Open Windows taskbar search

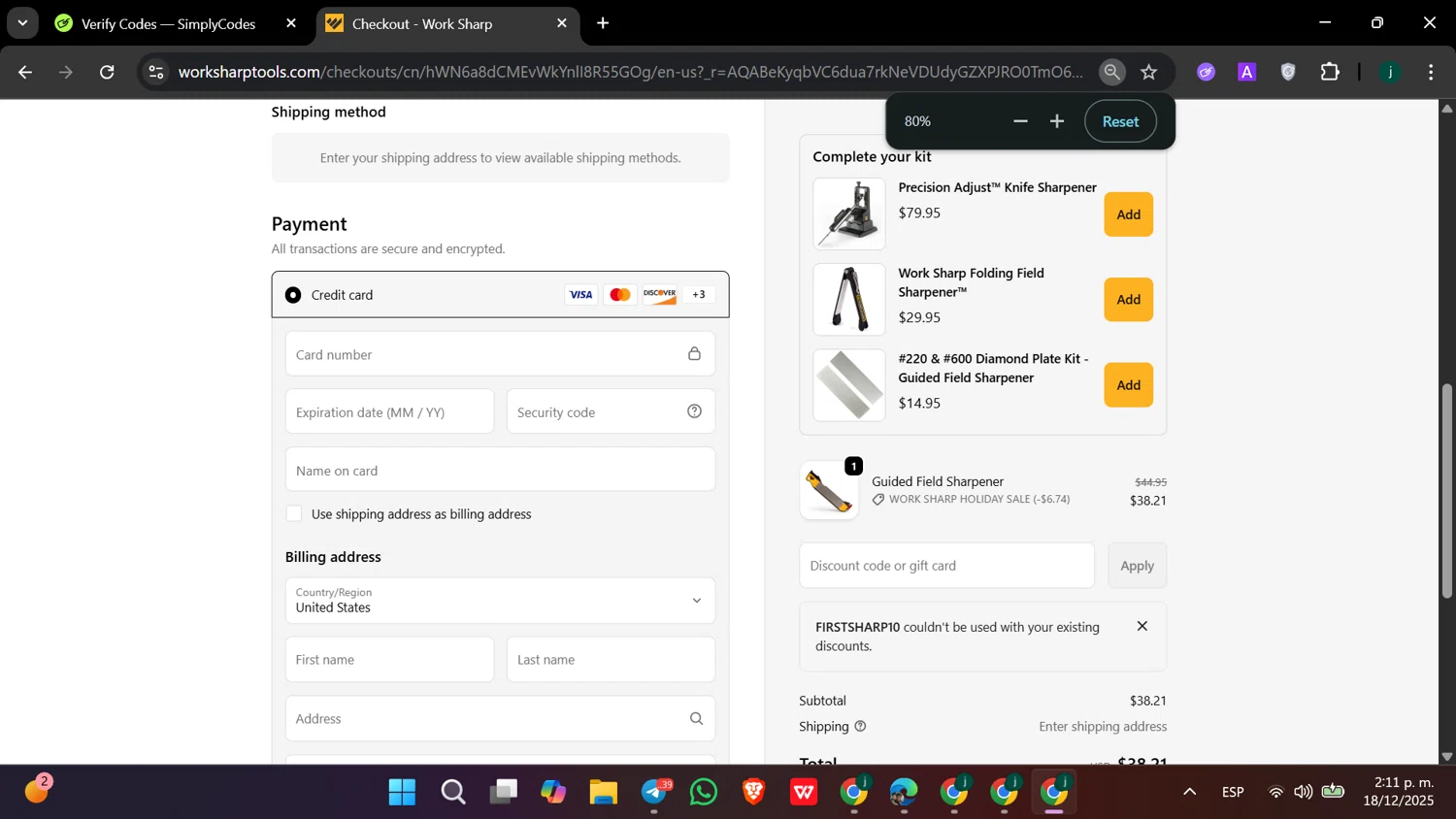(452, 792)
